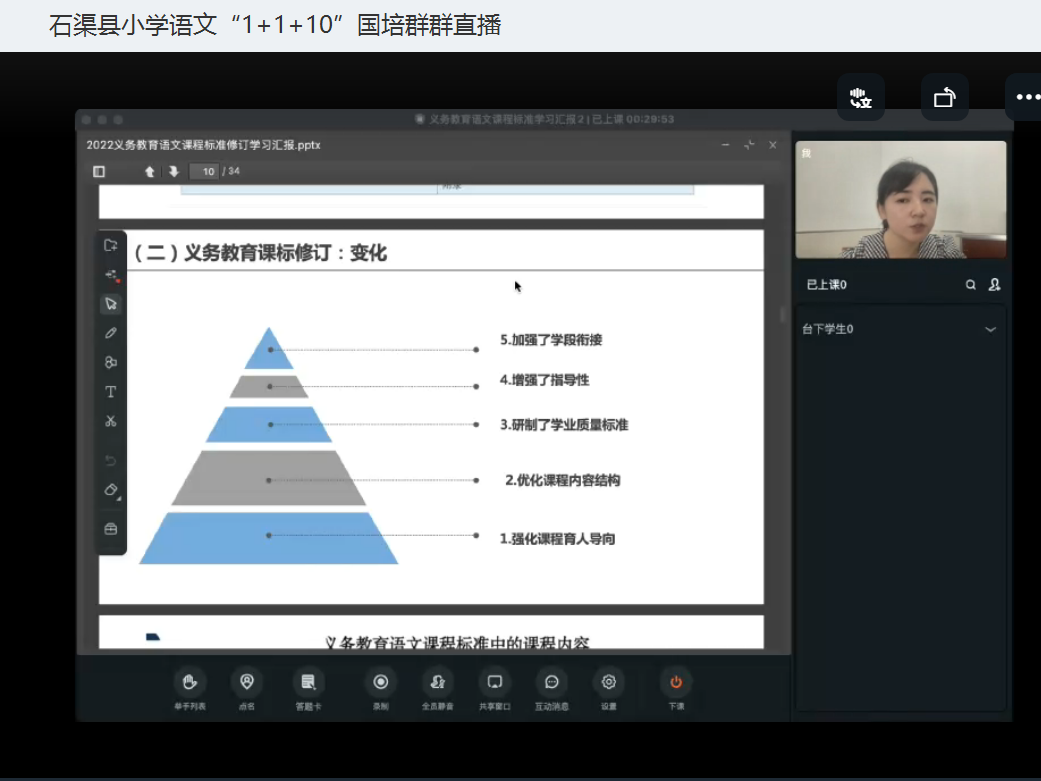Open 互动消息 interactive messages
The image size is (1041, 781).
click(551, 683)
